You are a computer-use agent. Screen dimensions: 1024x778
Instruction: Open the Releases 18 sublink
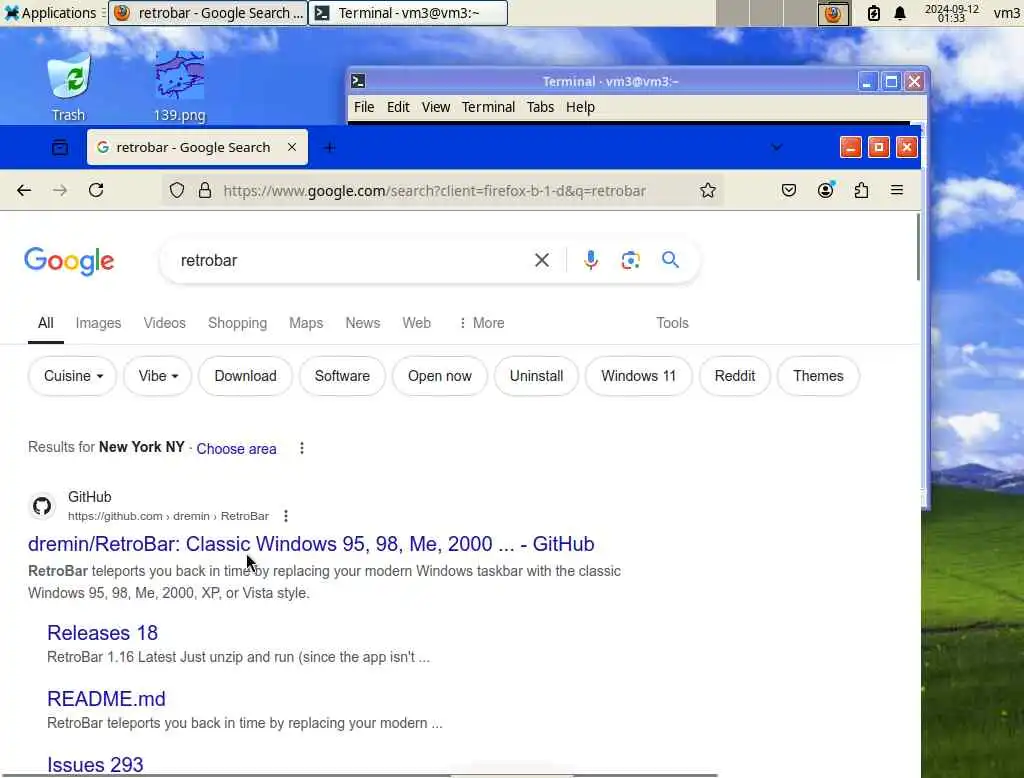pos(103,632)
